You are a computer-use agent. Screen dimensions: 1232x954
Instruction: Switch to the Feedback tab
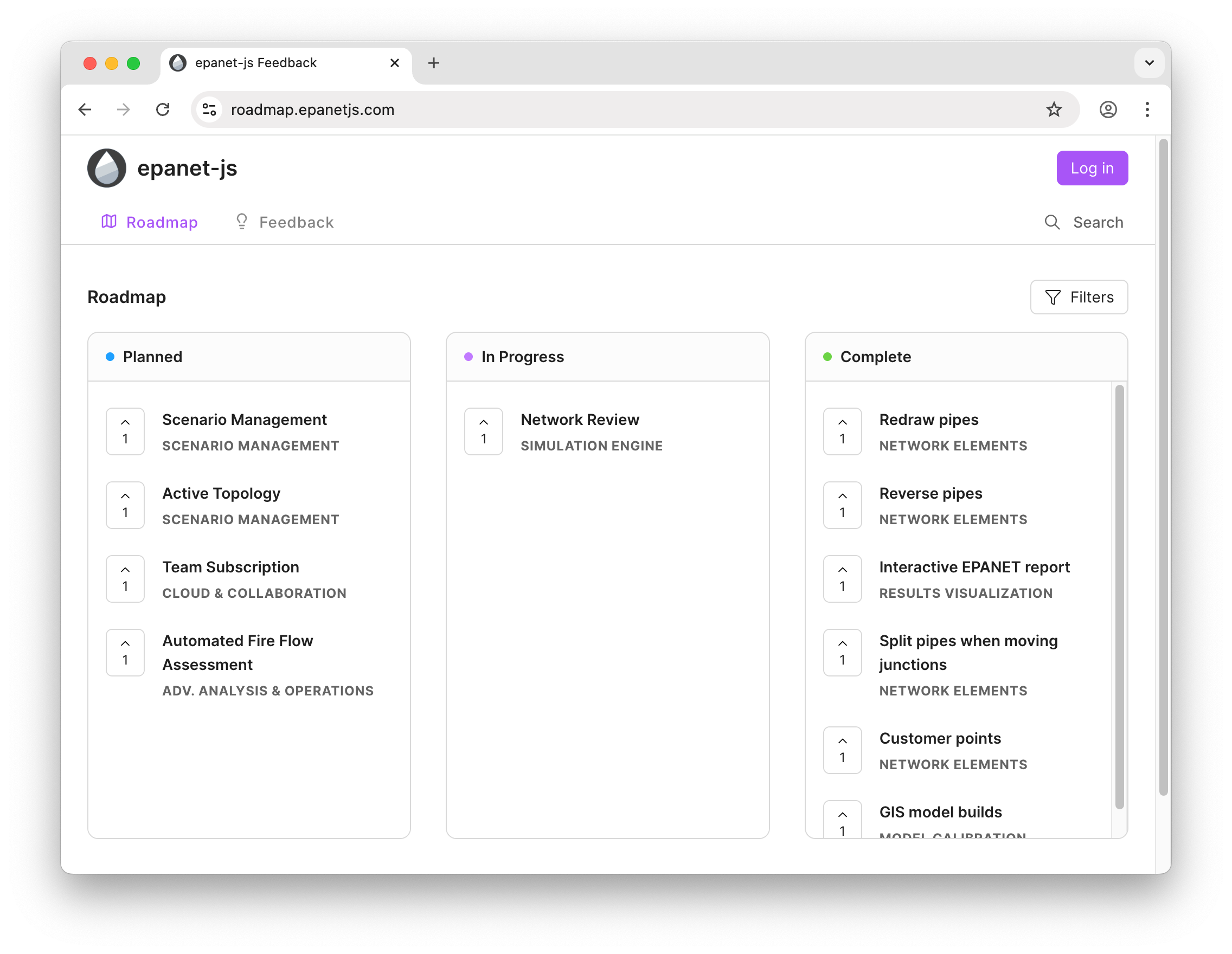284,222
